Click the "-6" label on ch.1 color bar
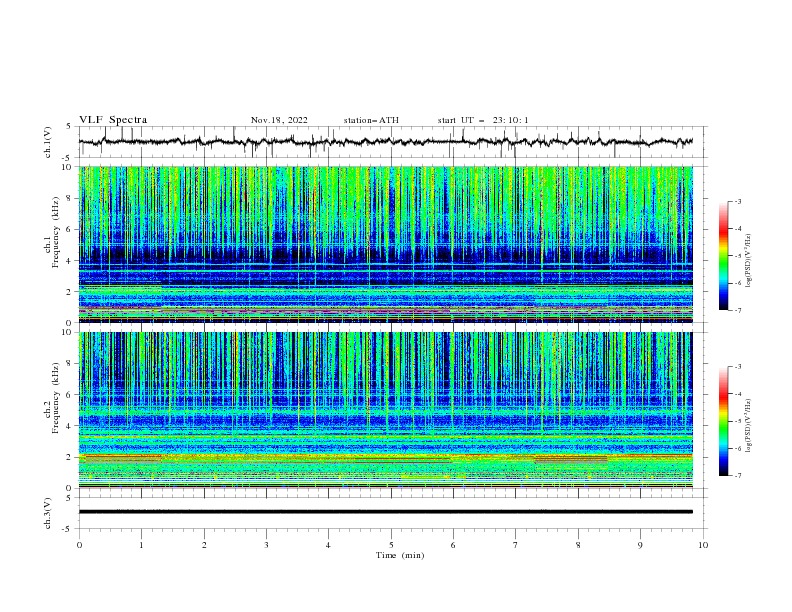The width and height of the screenshot is (792, 612). tap(738, 283)
